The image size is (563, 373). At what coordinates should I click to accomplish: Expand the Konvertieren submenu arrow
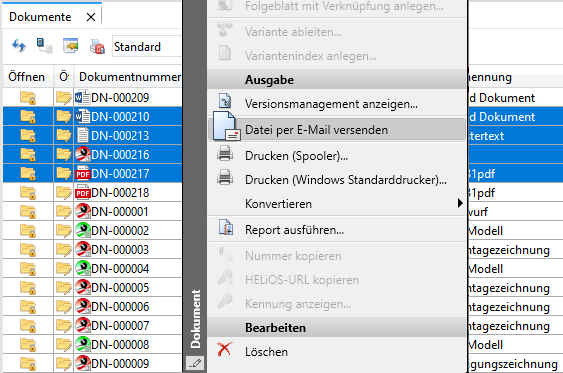click(x=460, y=203)
